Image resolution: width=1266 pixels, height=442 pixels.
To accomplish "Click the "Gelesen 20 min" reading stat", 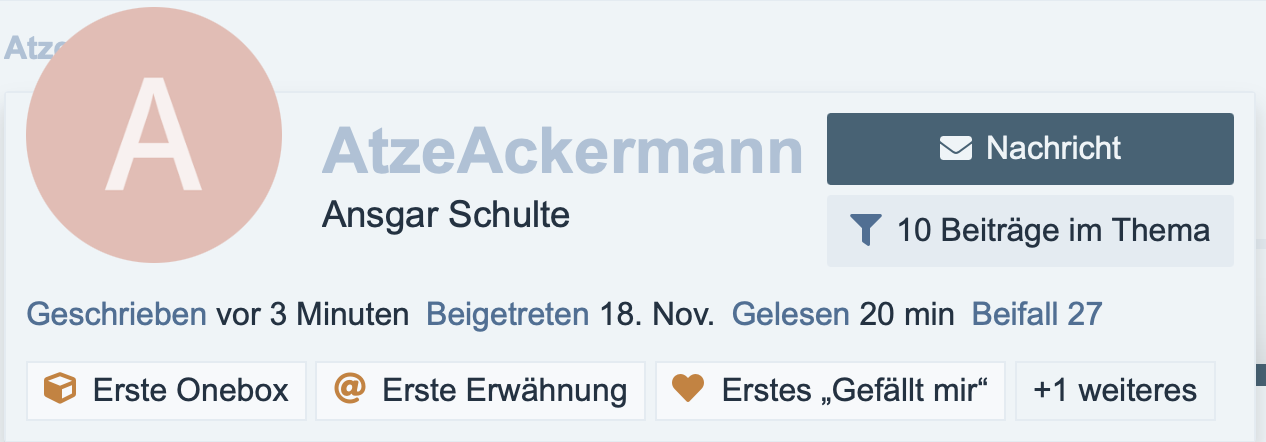I will (843, 315).
